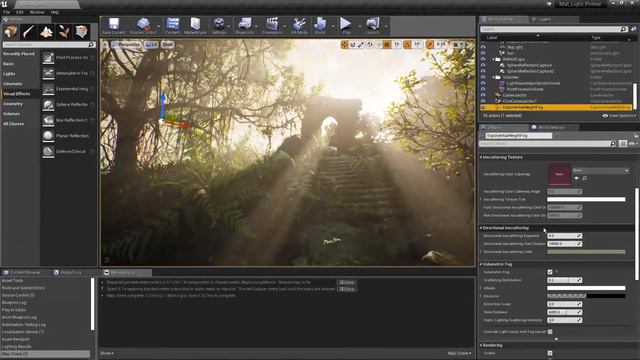Select Geometry category in Modes panel

click(13, 104)
